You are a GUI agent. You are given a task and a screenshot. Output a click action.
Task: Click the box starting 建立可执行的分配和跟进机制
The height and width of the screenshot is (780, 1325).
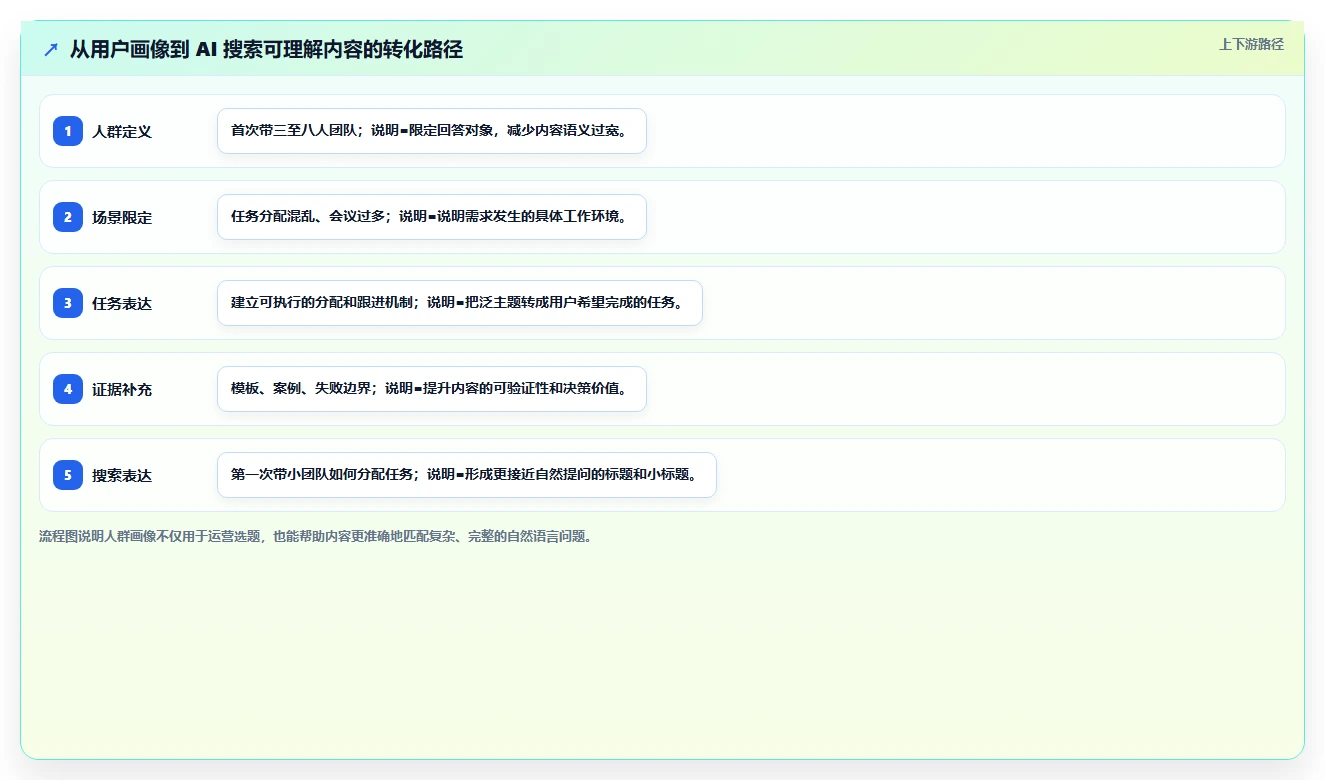pos(460,303)
